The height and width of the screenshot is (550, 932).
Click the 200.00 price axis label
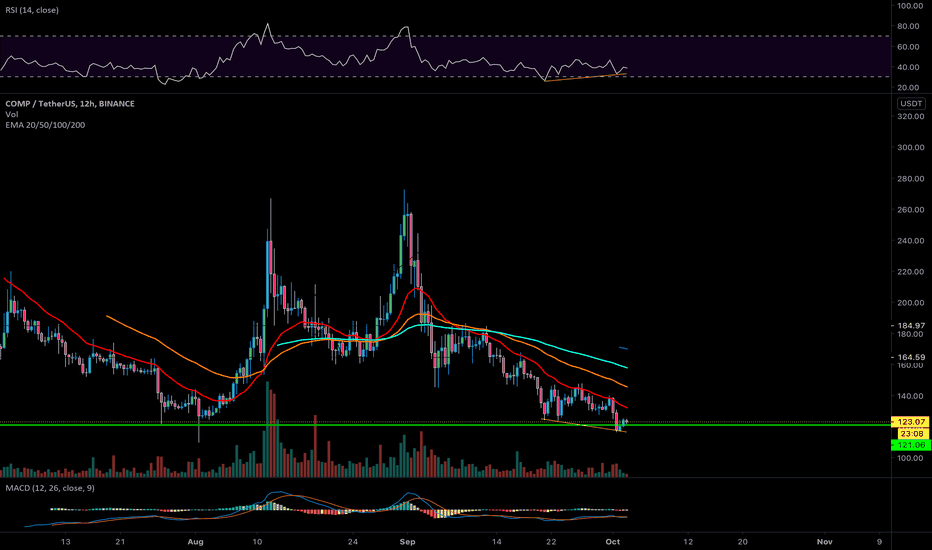click(x=911, y=303)
